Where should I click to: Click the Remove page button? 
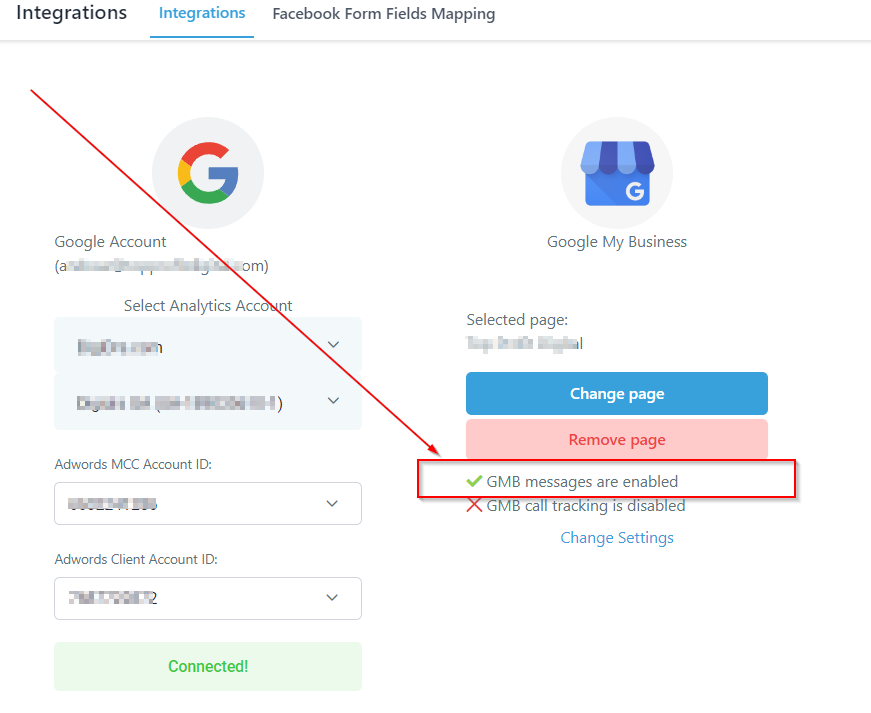pyautogui.click(x=617, y=439)
